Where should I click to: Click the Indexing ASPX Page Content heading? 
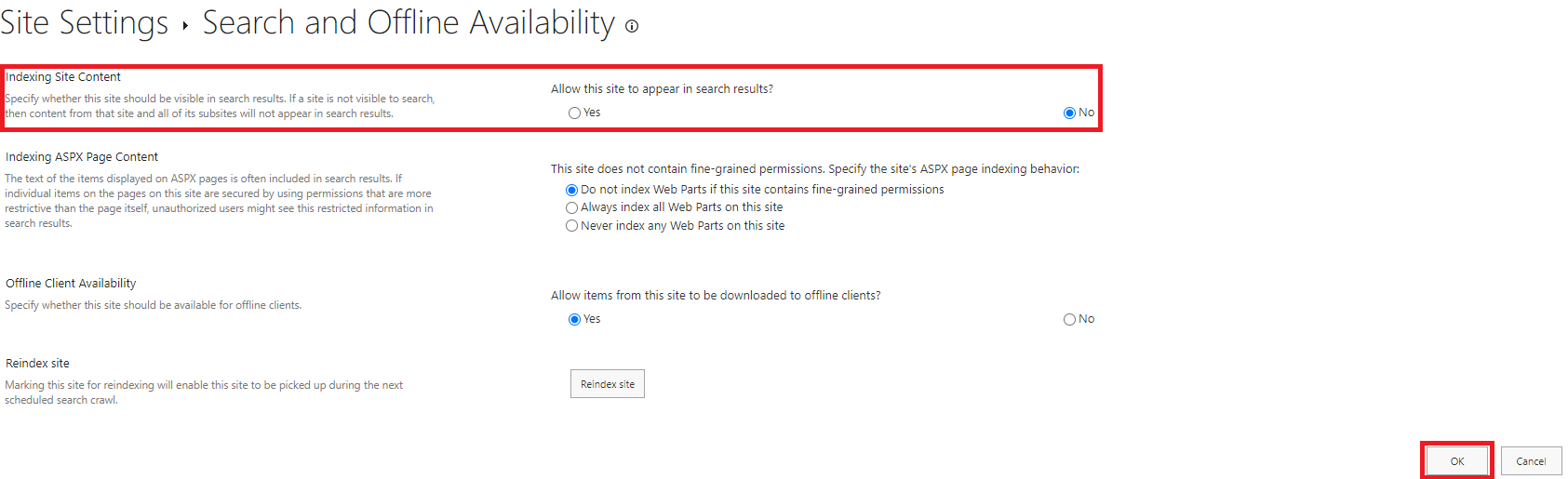[x=82, y=157]
